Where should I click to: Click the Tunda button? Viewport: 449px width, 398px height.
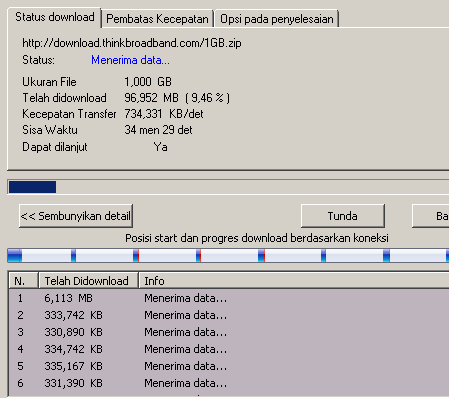click(x=343, y=216)
